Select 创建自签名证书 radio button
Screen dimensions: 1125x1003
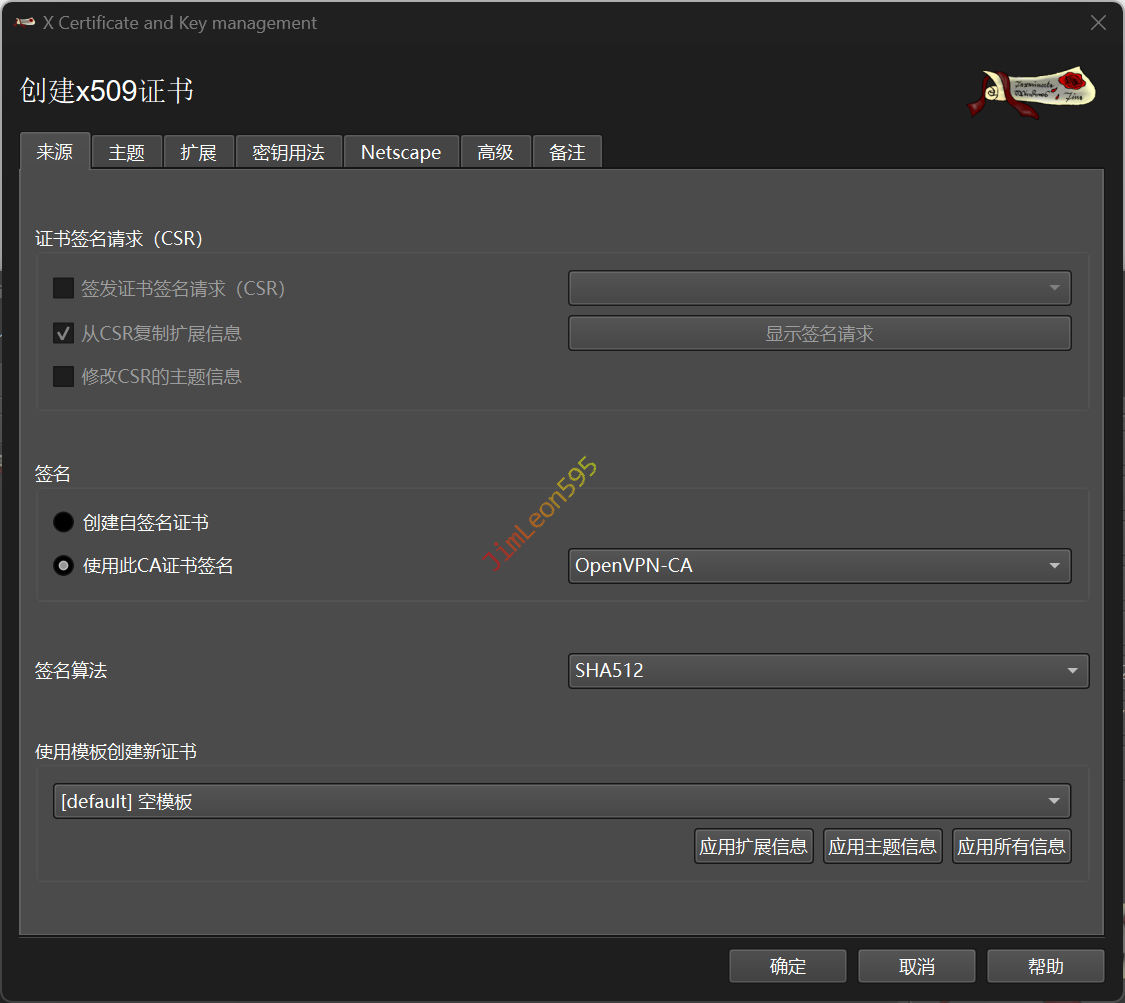tap(64, 522)
